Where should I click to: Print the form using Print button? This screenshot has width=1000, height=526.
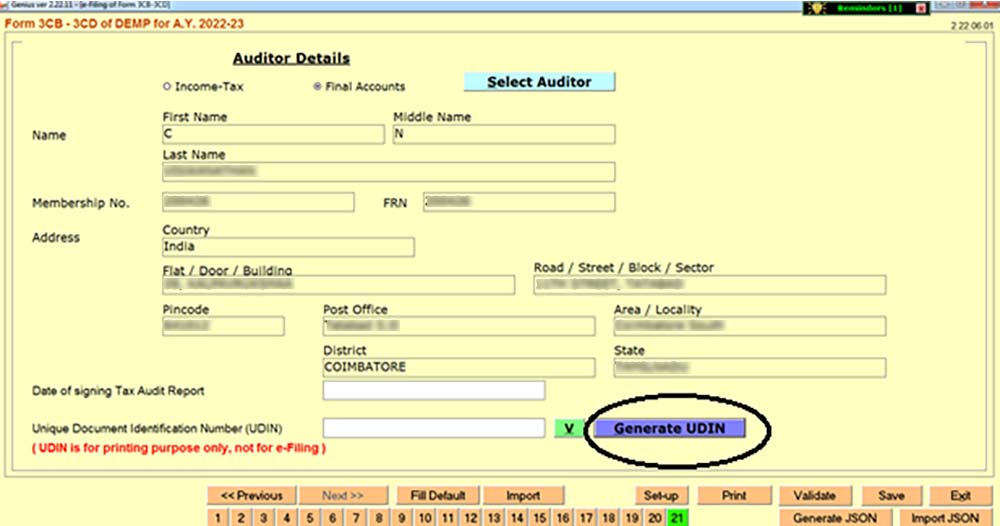734,496
